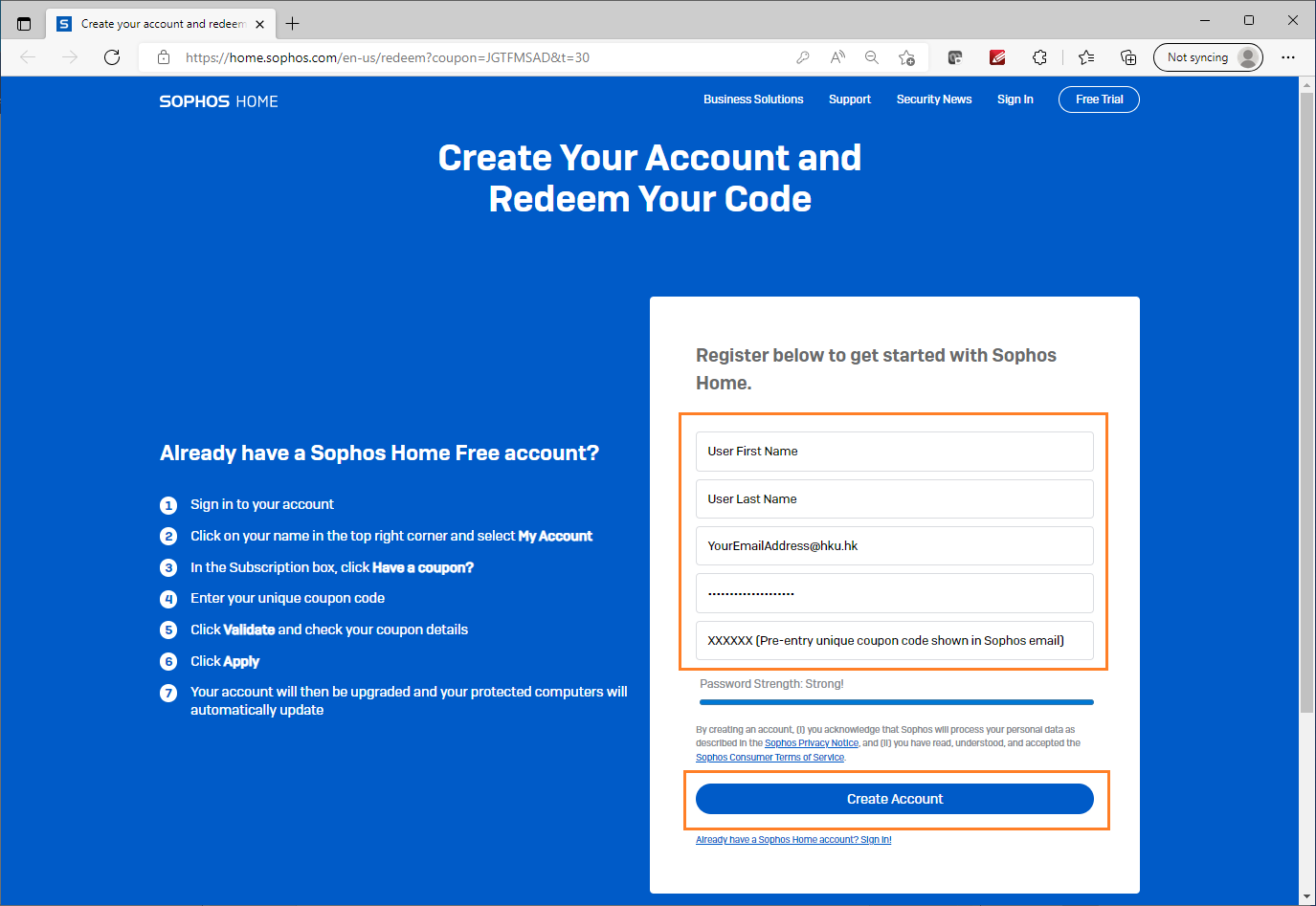
Task: Click the password key icon in address bar
Action: point(803,57)
